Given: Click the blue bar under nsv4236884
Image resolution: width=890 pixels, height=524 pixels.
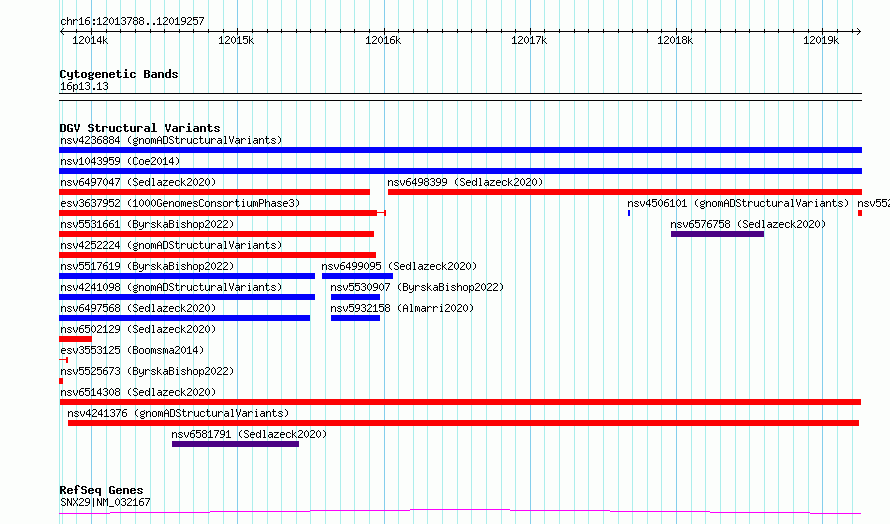Looking at the screenshot, I should [x=460, y=150].
